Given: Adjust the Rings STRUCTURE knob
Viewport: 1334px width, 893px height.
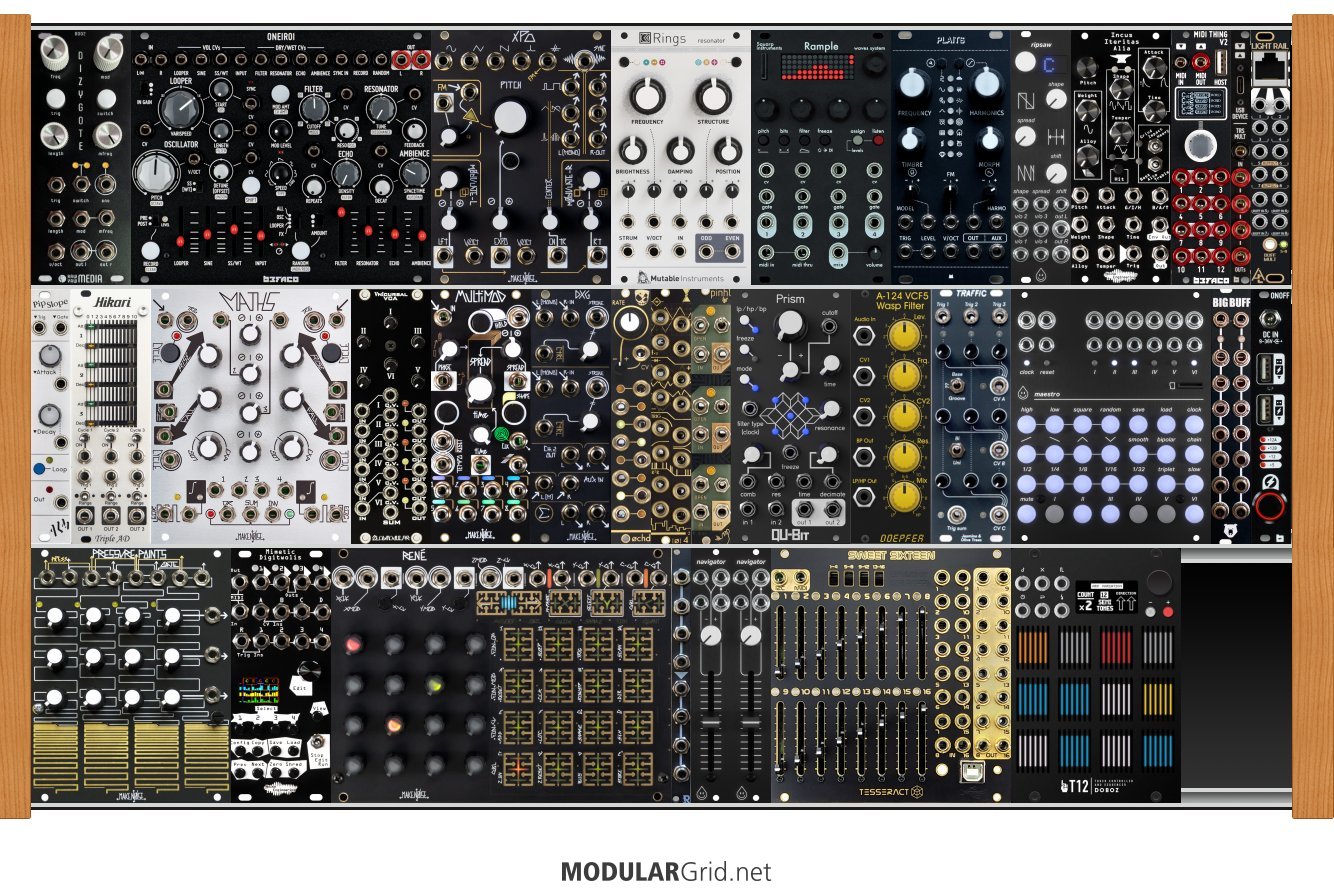Looking at the screenshot, I should point(714,95).
